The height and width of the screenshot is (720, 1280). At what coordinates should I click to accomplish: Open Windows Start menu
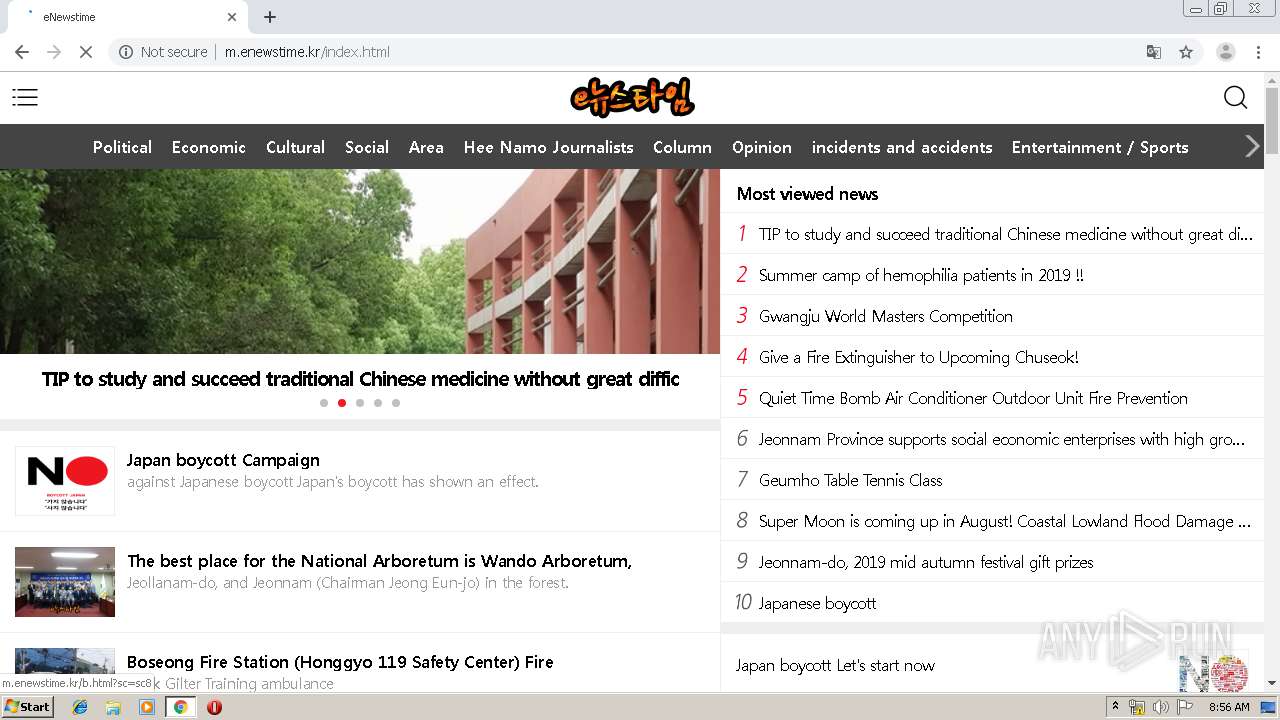(x=27, y=707)
